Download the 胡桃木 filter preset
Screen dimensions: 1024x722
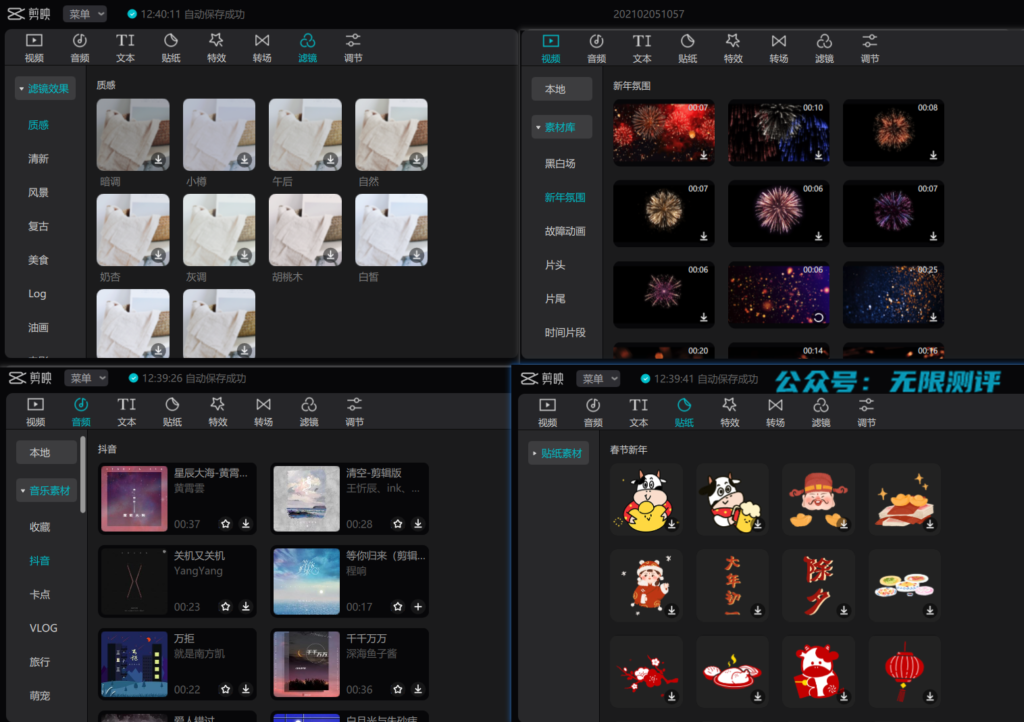331,255
